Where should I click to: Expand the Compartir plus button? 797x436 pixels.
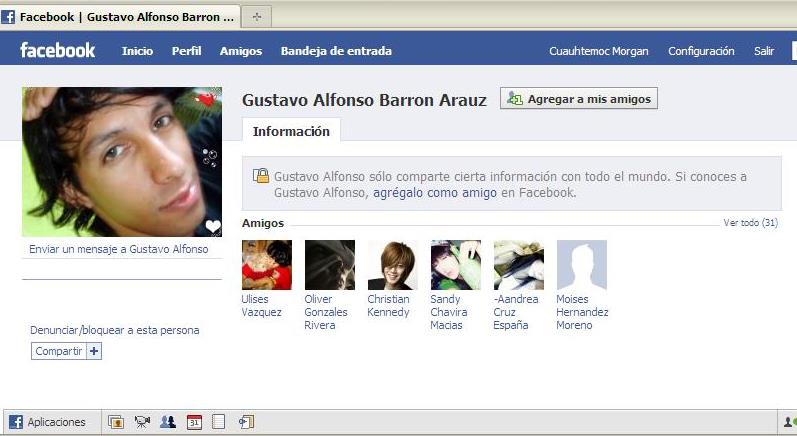pos(94,351)
